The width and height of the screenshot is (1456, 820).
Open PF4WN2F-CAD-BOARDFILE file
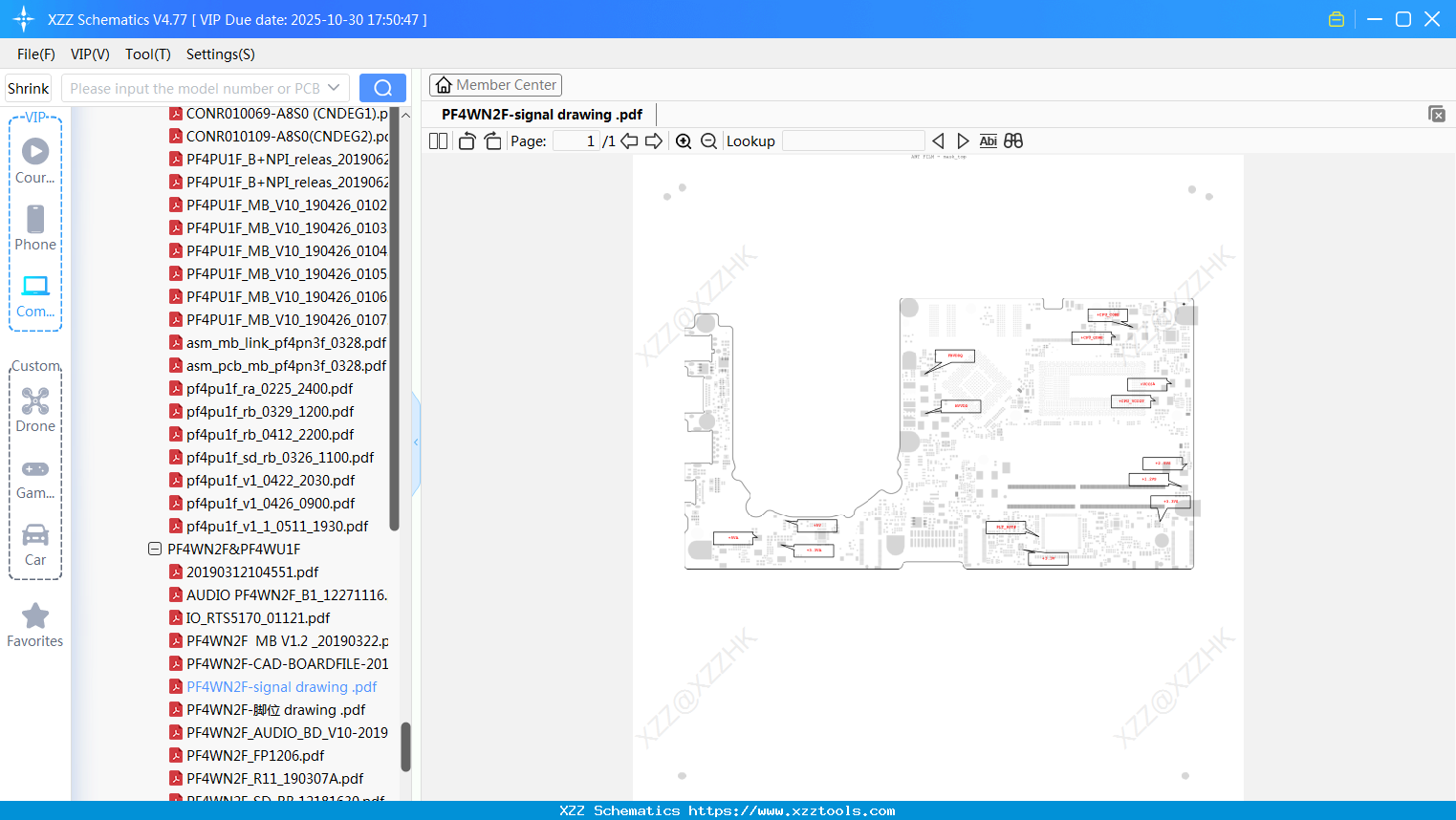[278, 664]
